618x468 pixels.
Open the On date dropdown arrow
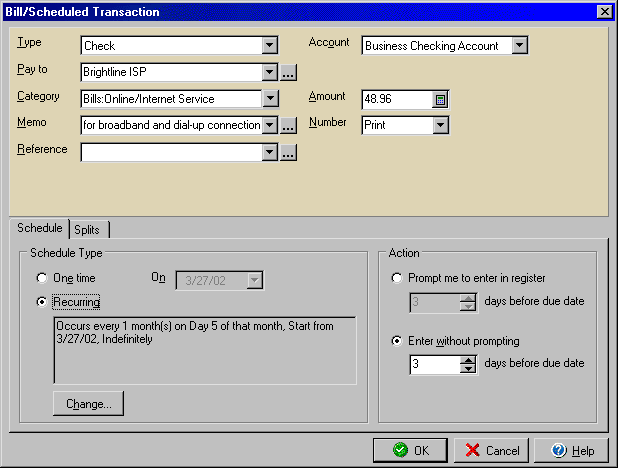pyautogui.click(x=255, y=280)
